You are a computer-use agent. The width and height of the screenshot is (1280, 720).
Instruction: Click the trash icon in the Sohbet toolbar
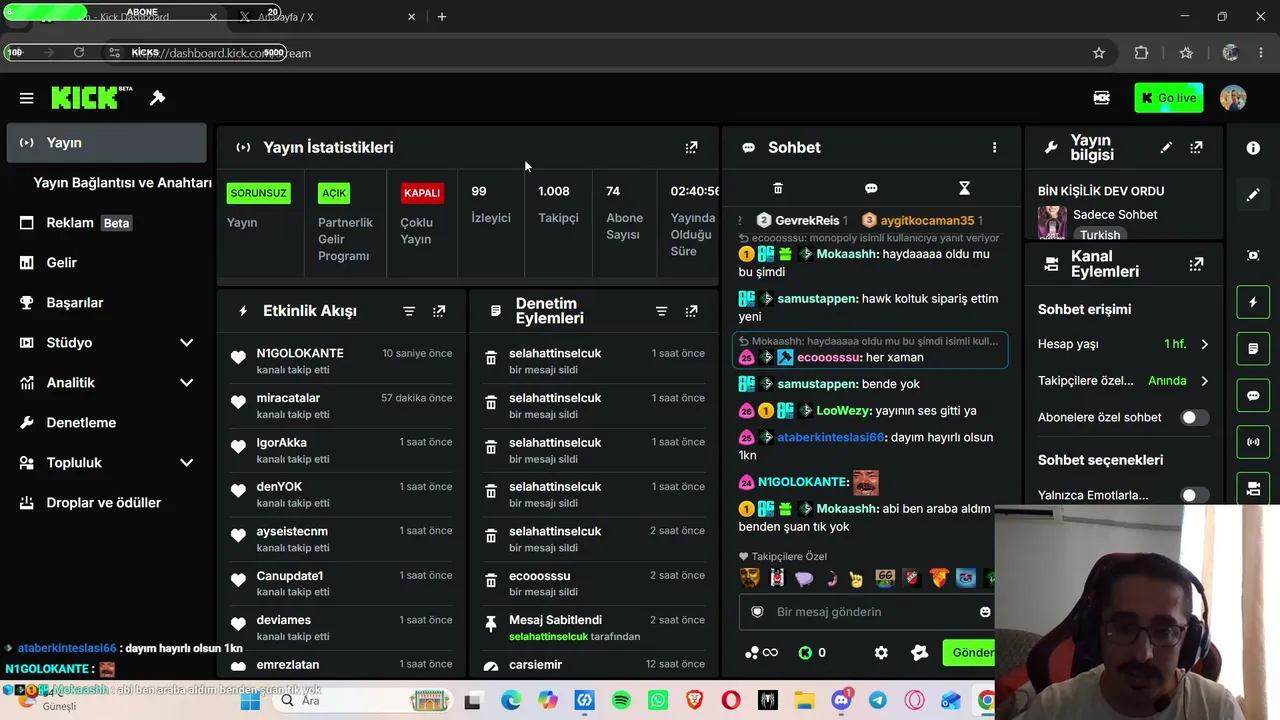[x=778, y=188]
